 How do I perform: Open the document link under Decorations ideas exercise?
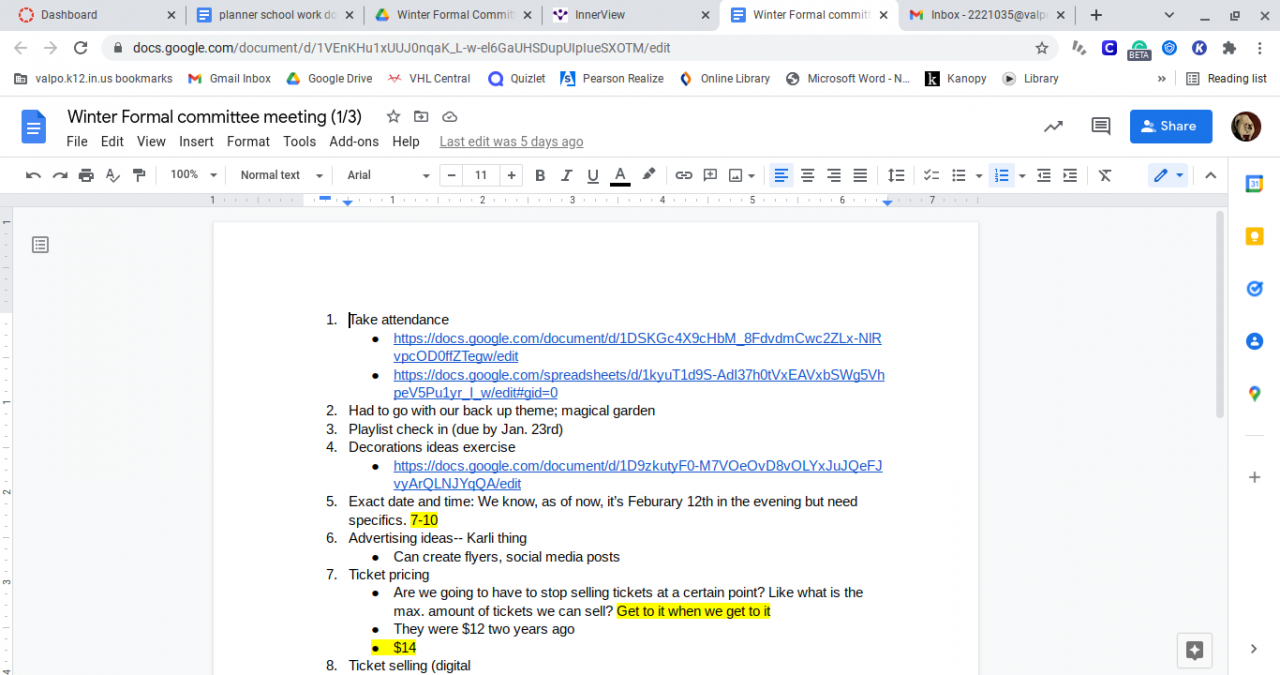638,475
